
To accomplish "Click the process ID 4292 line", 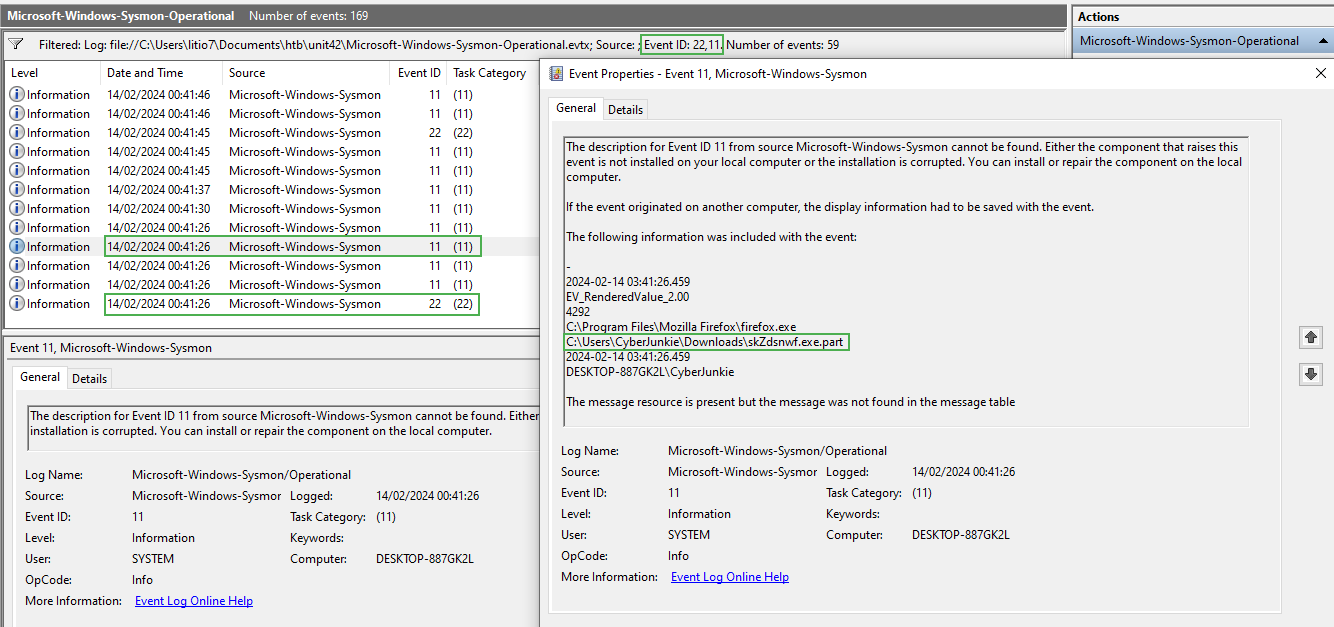I will [x=578, y=312].
